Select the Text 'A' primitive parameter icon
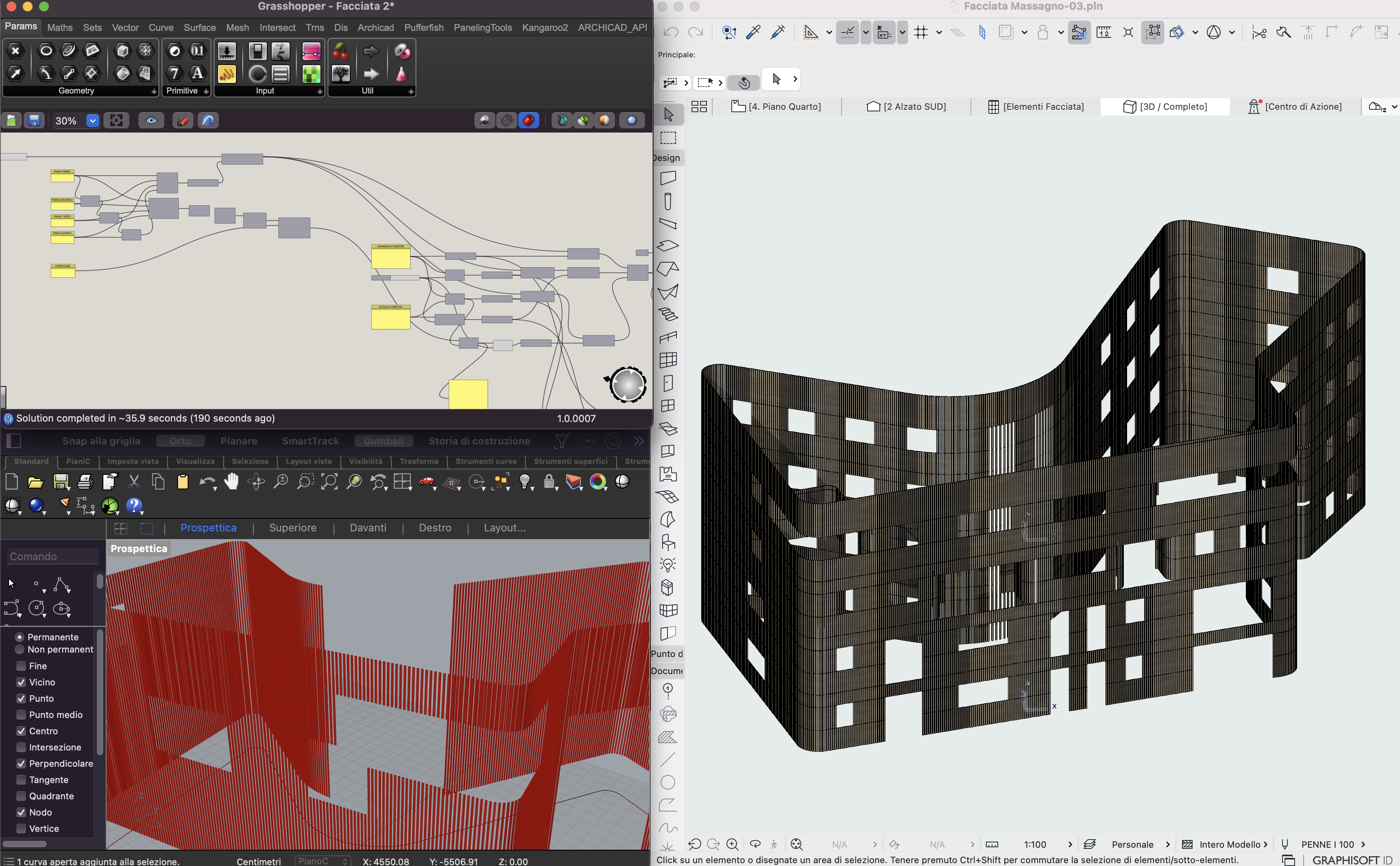This screenshot has height=866, width=1400. [x=198, y=74]
